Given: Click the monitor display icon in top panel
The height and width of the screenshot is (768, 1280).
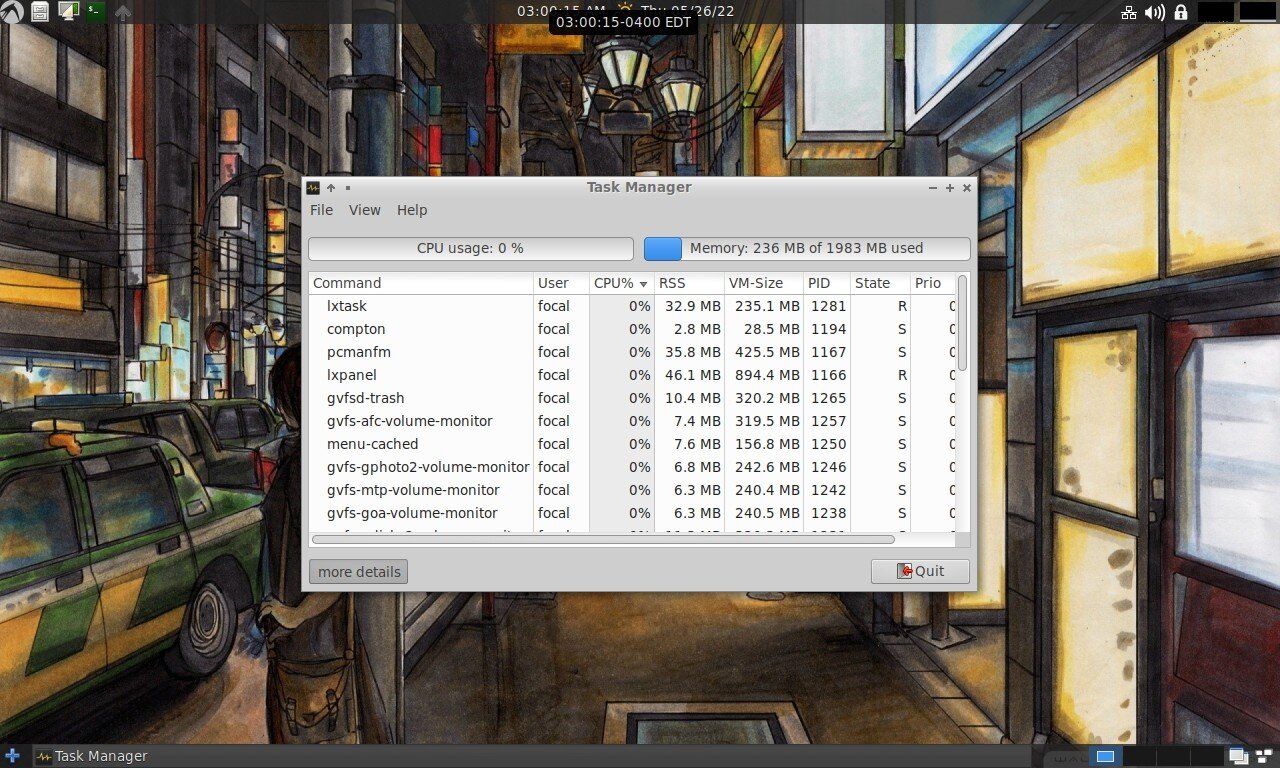Looking at the screenshot, I should 68,12.
